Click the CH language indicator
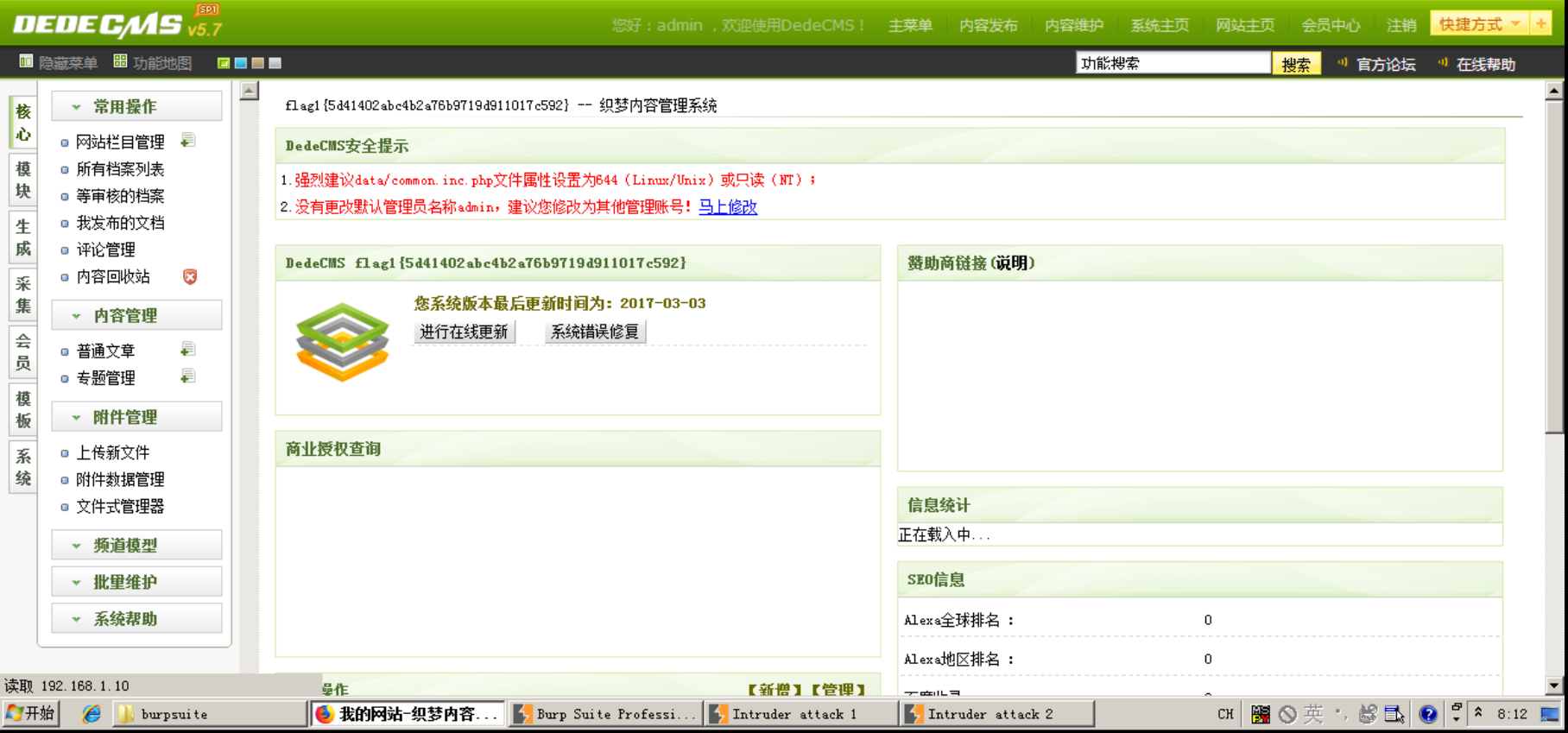This screenshot has height=733, width=1568. tap(1225, 714)
